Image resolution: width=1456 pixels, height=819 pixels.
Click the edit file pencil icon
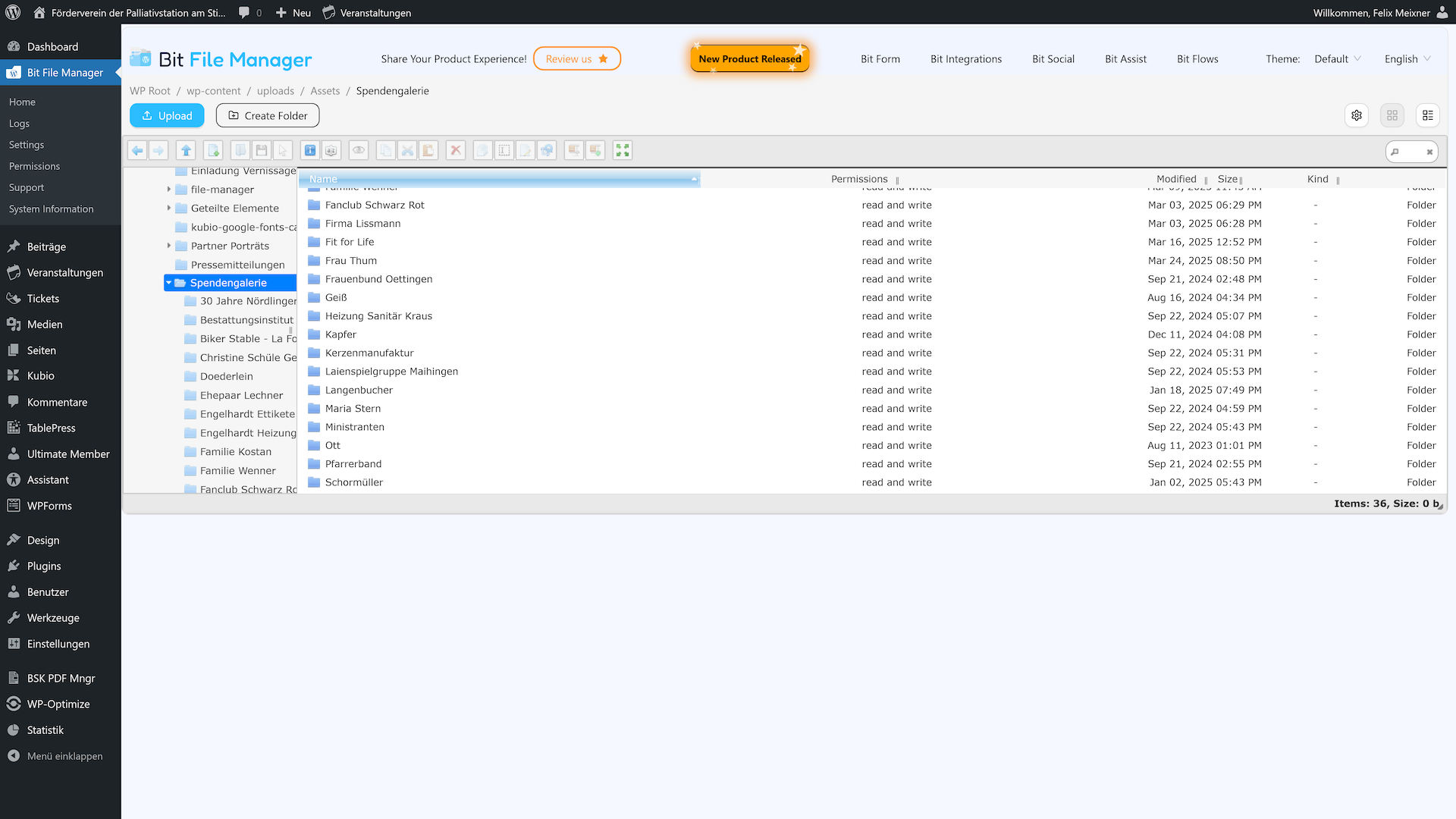click(526, 150)
